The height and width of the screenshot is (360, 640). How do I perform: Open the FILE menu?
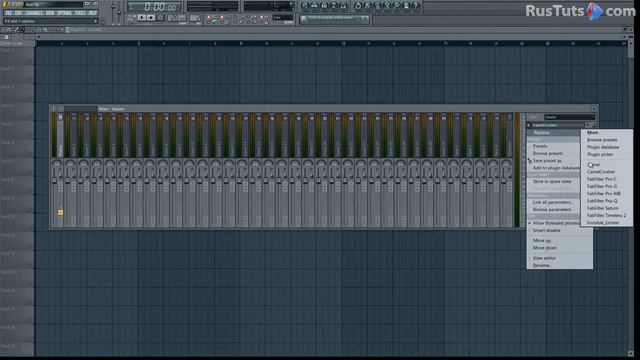click(9, 13)
